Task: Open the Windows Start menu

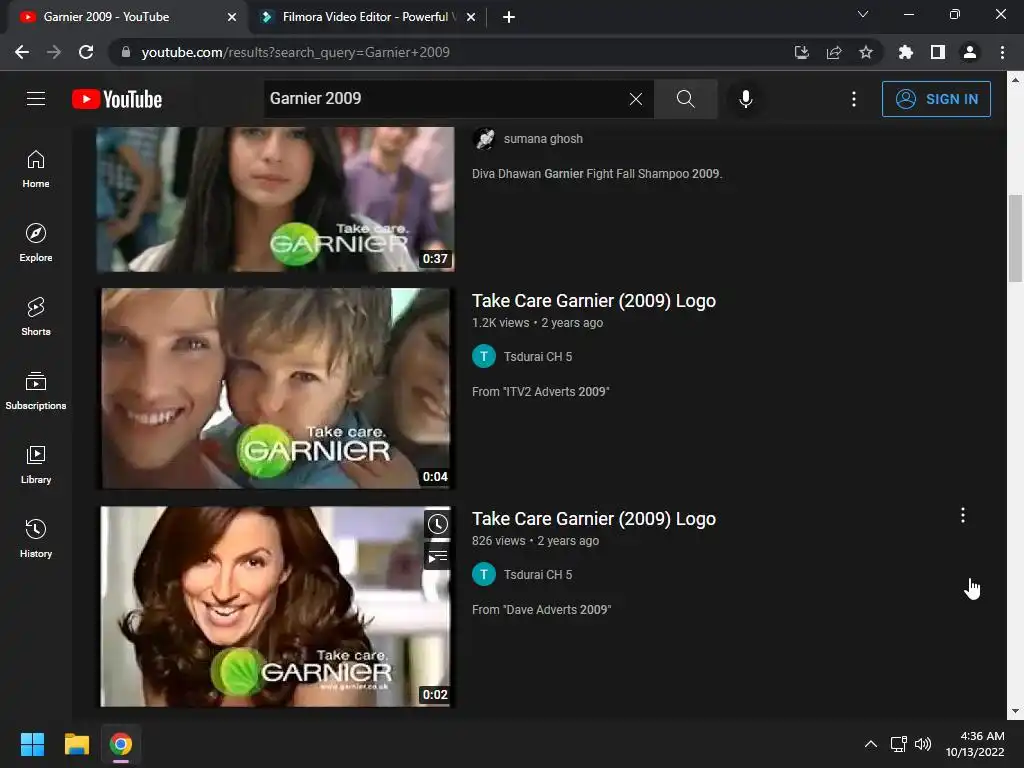Action: pos(32,744)
